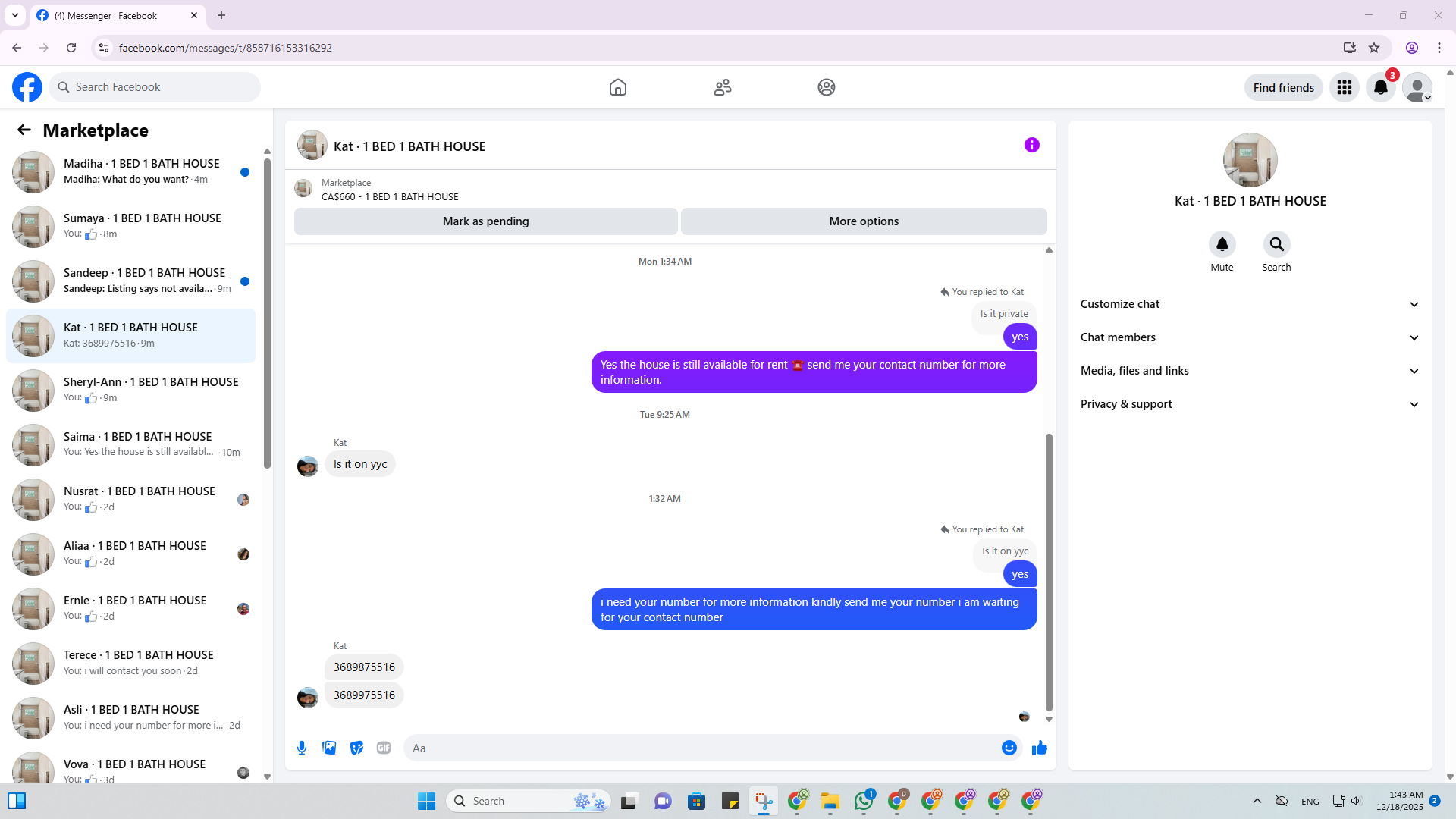Expand Media, files and links section

pos(1249,371)
